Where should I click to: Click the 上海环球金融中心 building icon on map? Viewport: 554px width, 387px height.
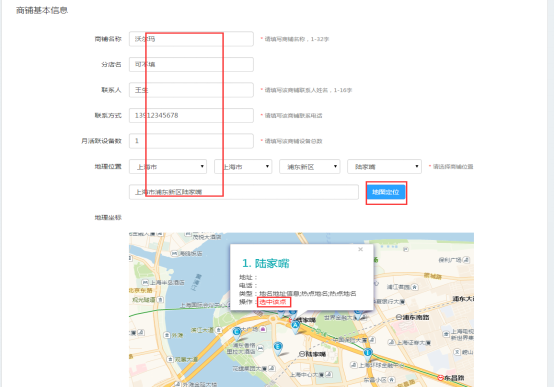pyautogui.click(x=353, y=365)
